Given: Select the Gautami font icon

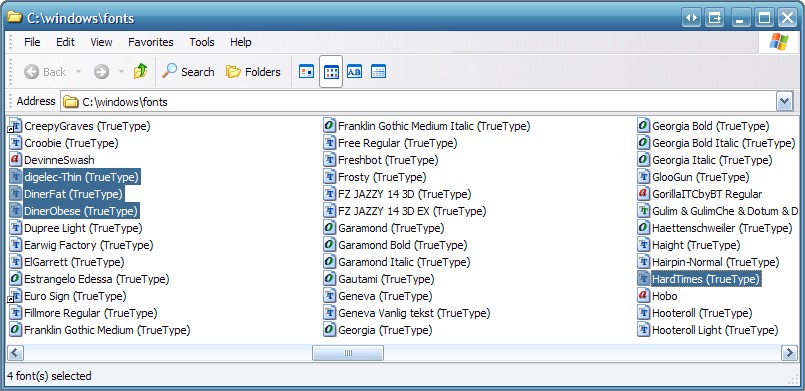Looking at the screenshot, I should (x=330, y=279).
